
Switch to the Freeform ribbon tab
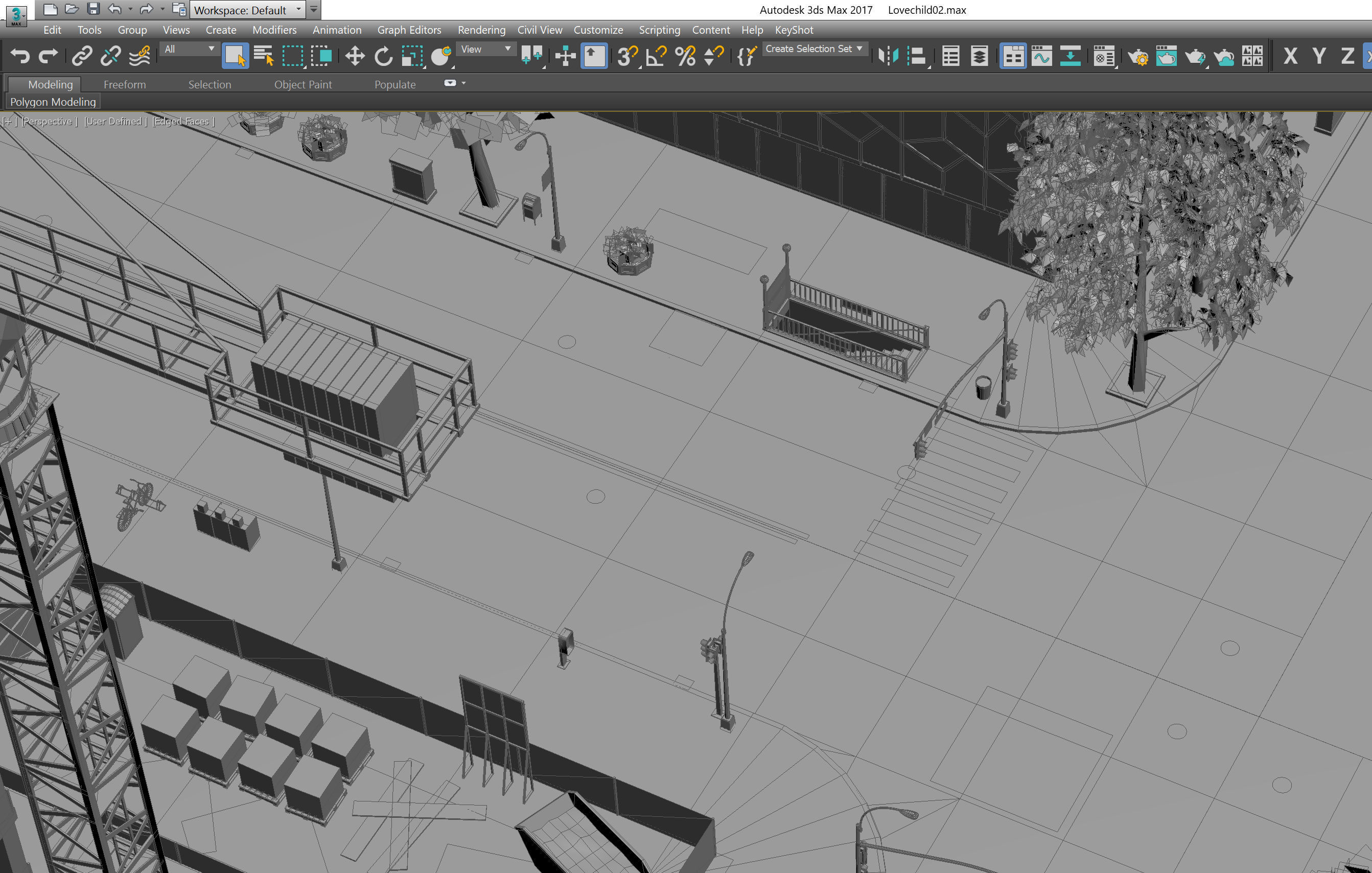[124, 84]
